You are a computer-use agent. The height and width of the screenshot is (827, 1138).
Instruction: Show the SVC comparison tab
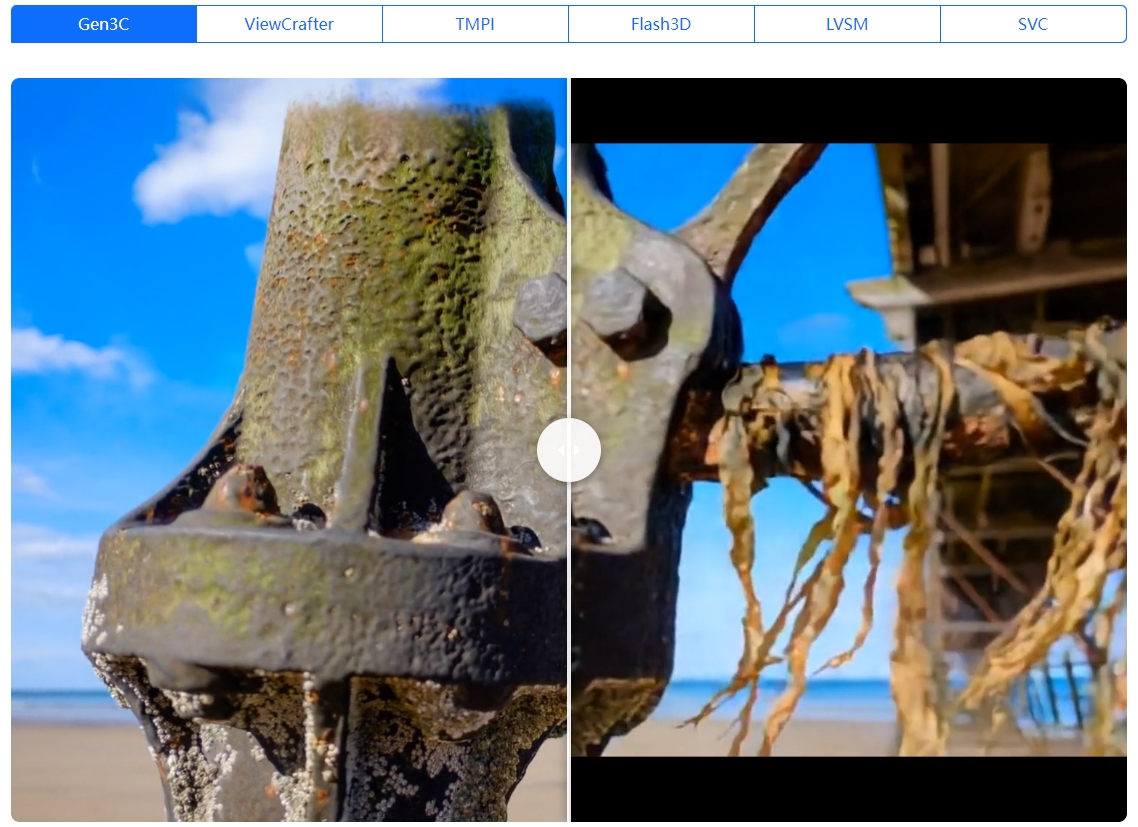[1033, 24]
